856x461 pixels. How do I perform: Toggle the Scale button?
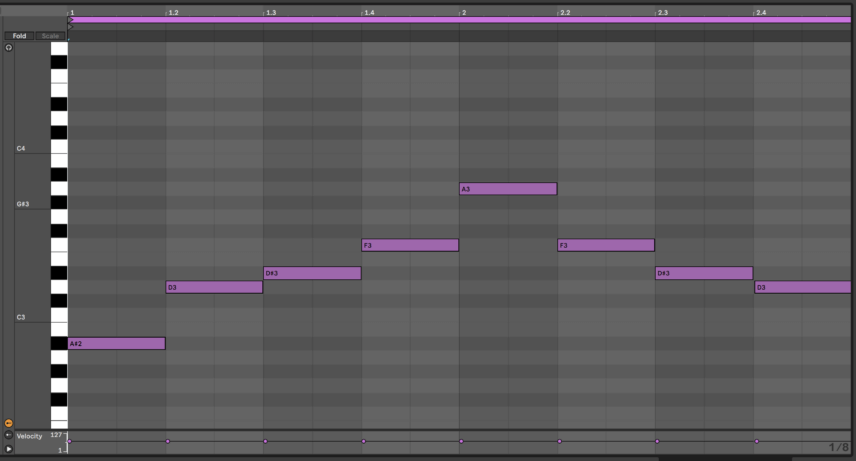pyautogui.click(x=50, y=36)
